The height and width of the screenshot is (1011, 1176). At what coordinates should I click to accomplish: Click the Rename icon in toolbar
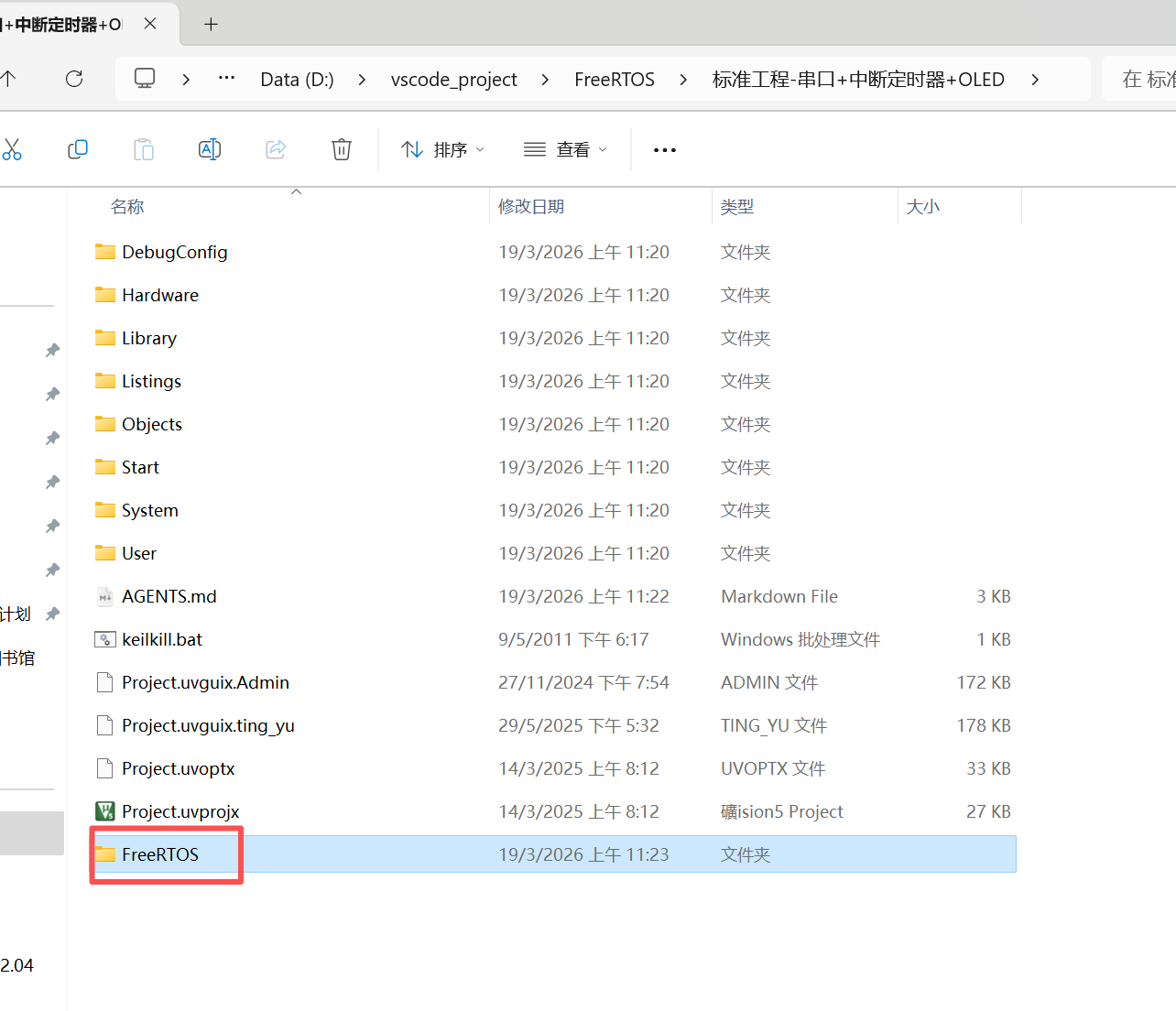click(x=210, y=149)
